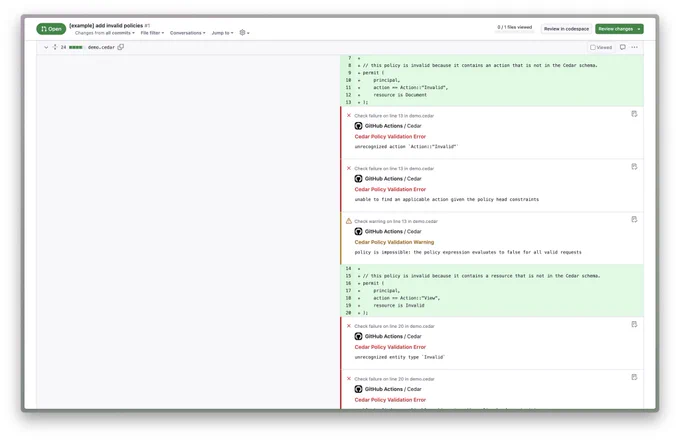Click GitHub logo on policy warning annotation
Viewport: 680px width, 440px height.
(358, 231)
